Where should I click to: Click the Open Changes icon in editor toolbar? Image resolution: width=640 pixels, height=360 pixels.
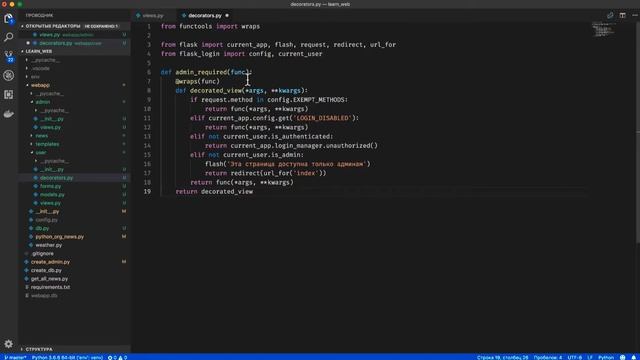[x=610, y=16]
